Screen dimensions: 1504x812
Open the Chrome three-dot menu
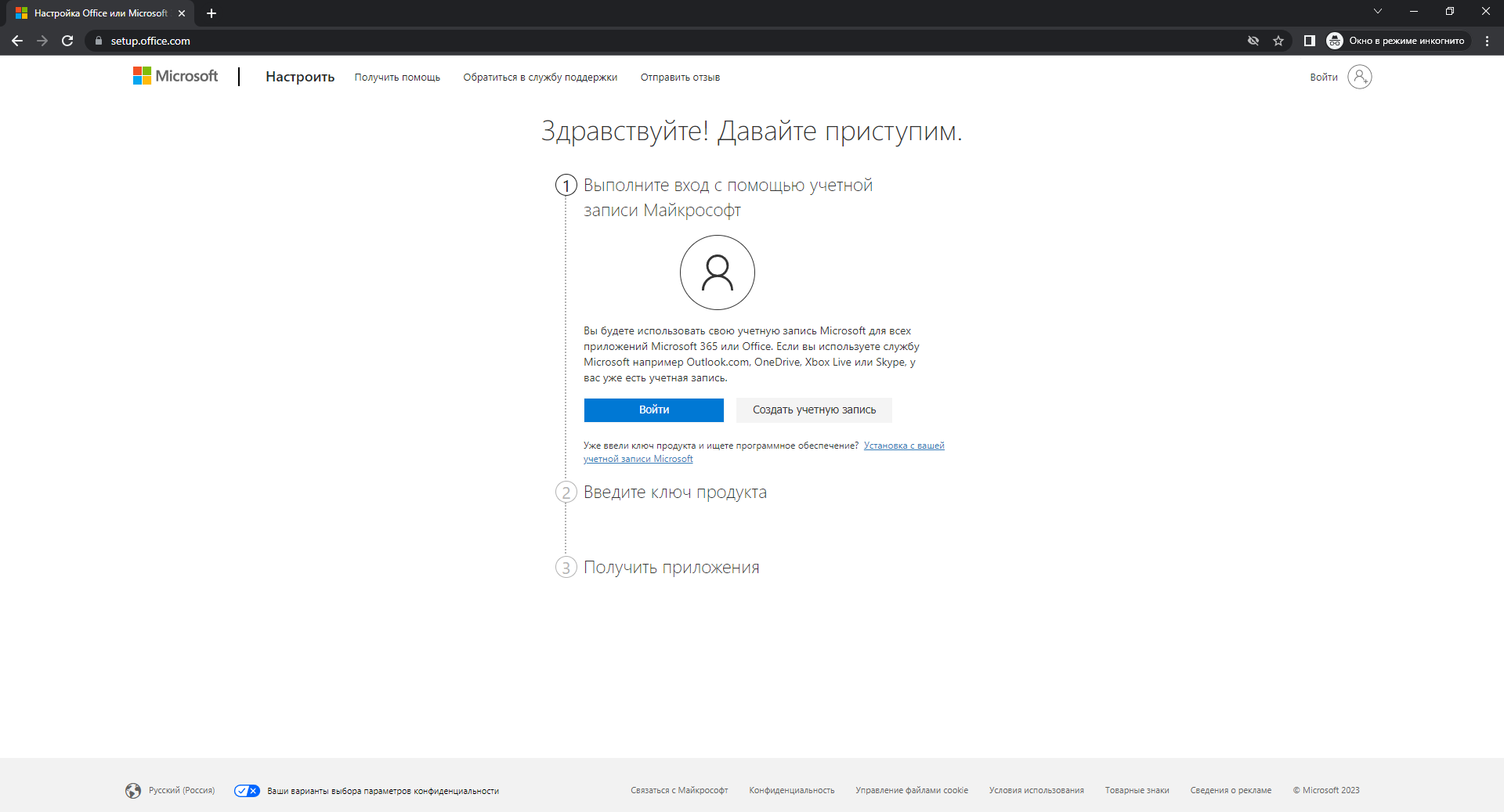[x=1487, y=41]
